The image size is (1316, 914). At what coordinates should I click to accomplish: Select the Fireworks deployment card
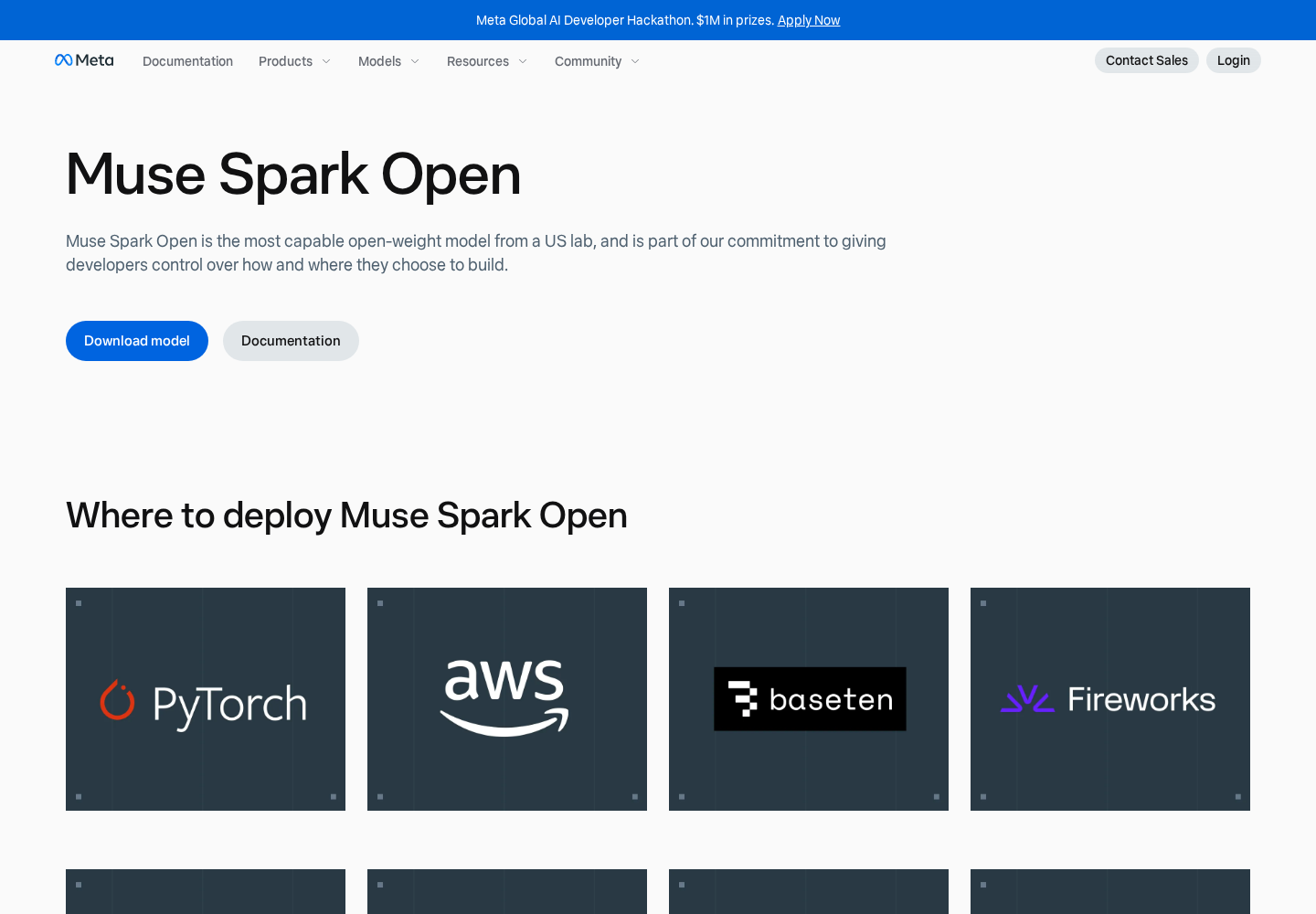coord(1110,699)
